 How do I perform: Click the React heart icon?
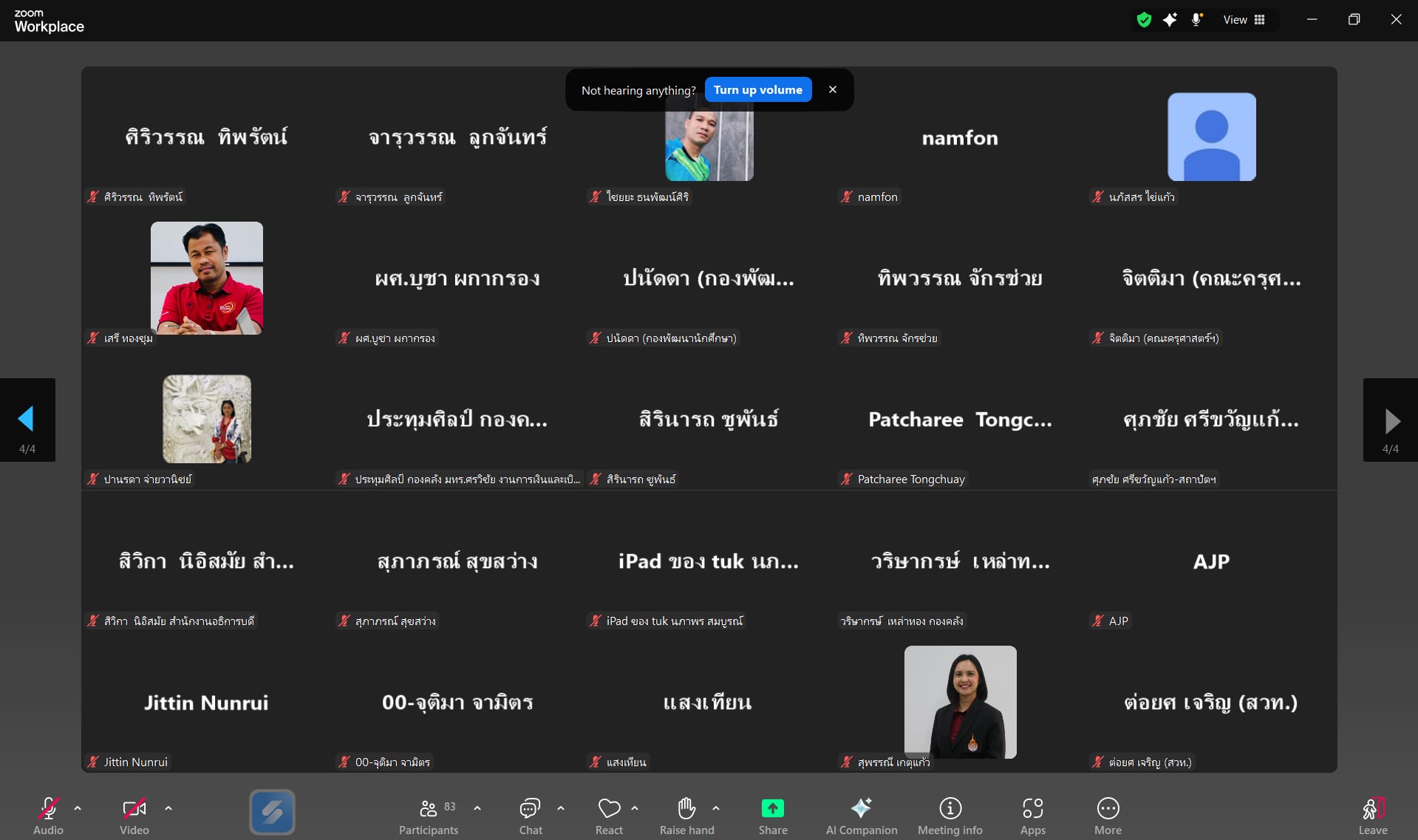pos(609,810)
